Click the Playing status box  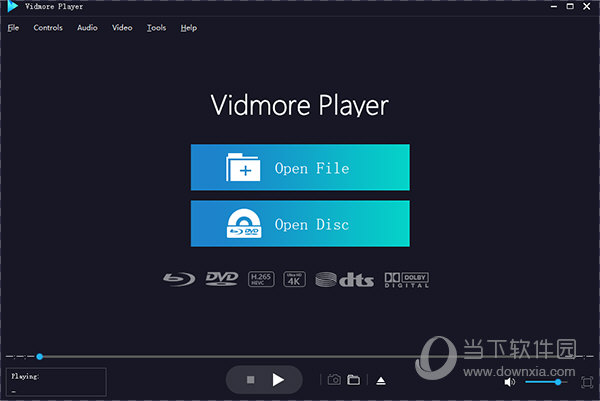pos(56,381)
